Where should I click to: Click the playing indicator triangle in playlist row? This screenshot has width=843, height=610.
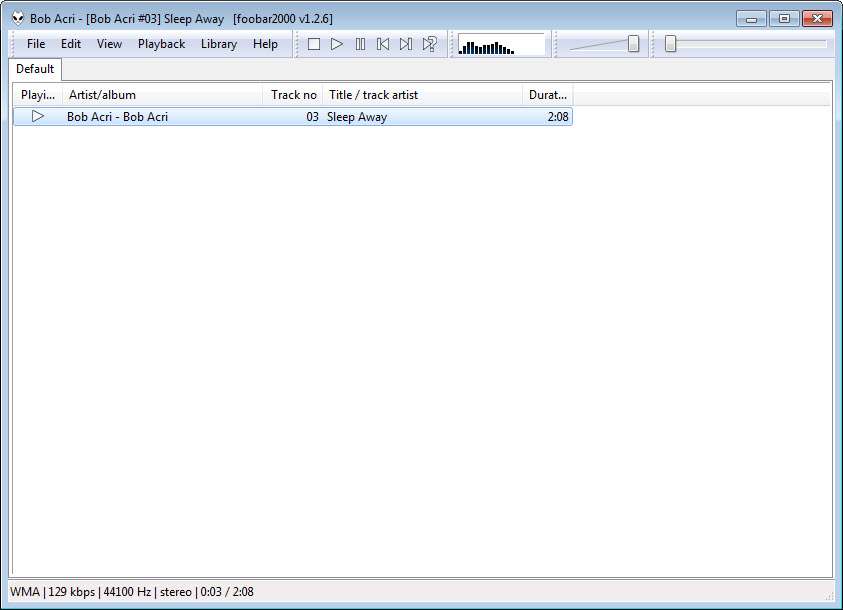coord(38,116)
